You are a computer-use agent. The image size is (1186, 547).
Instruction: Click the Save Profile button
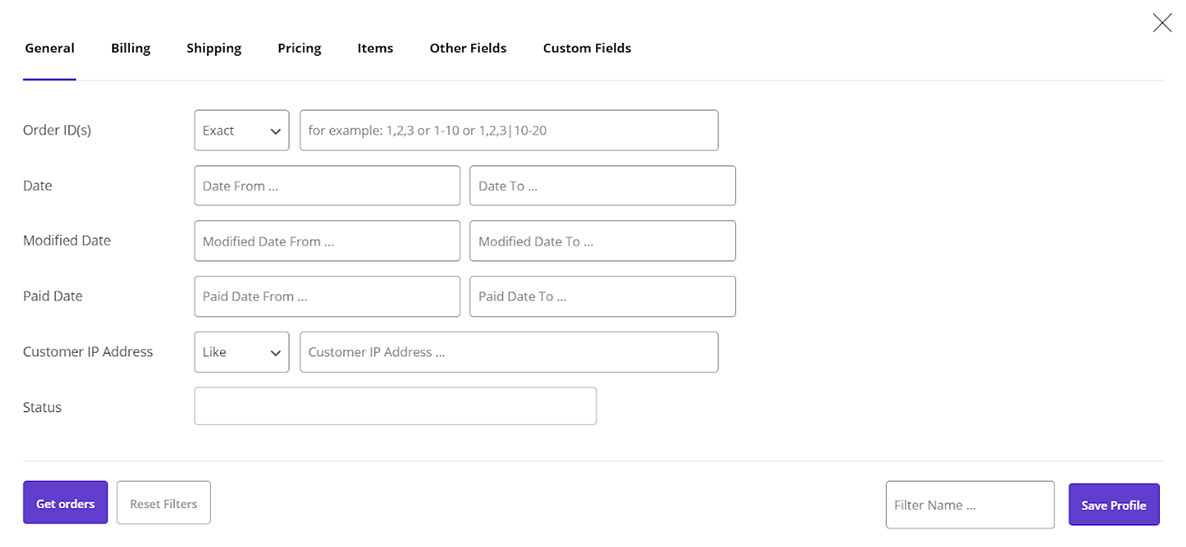tap(1113, 505)
